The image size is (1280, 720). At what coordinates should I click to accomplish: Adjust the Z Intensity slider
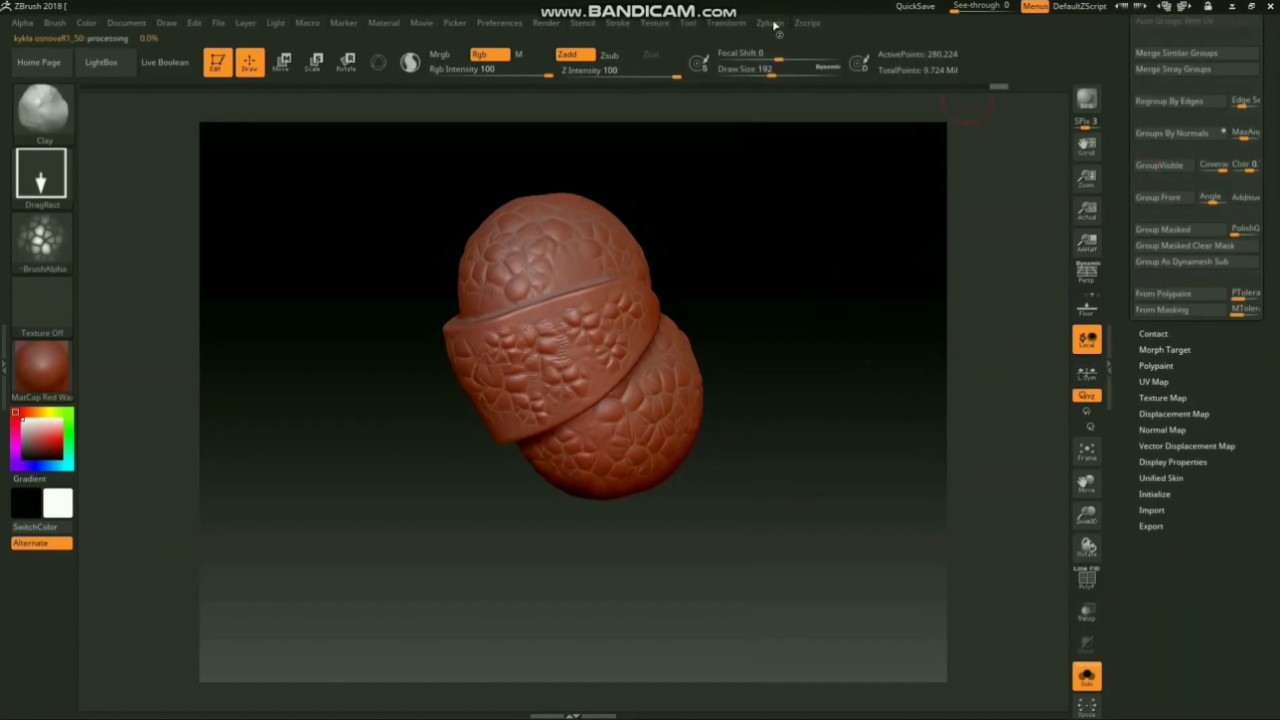click(619, 70)
